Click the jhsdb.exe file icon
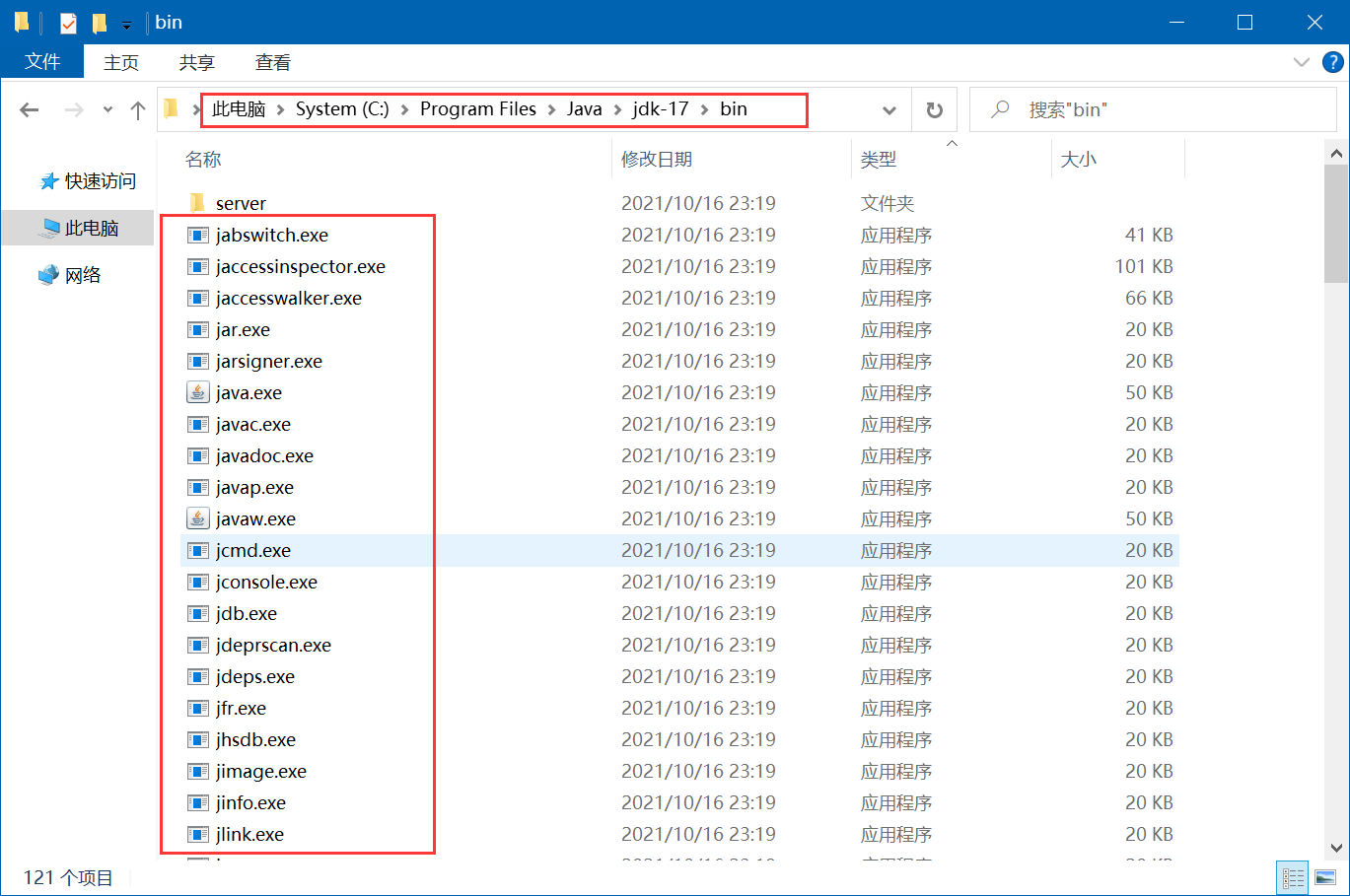This screenshot has height=896, width=1350. click(x=198, y=739)
